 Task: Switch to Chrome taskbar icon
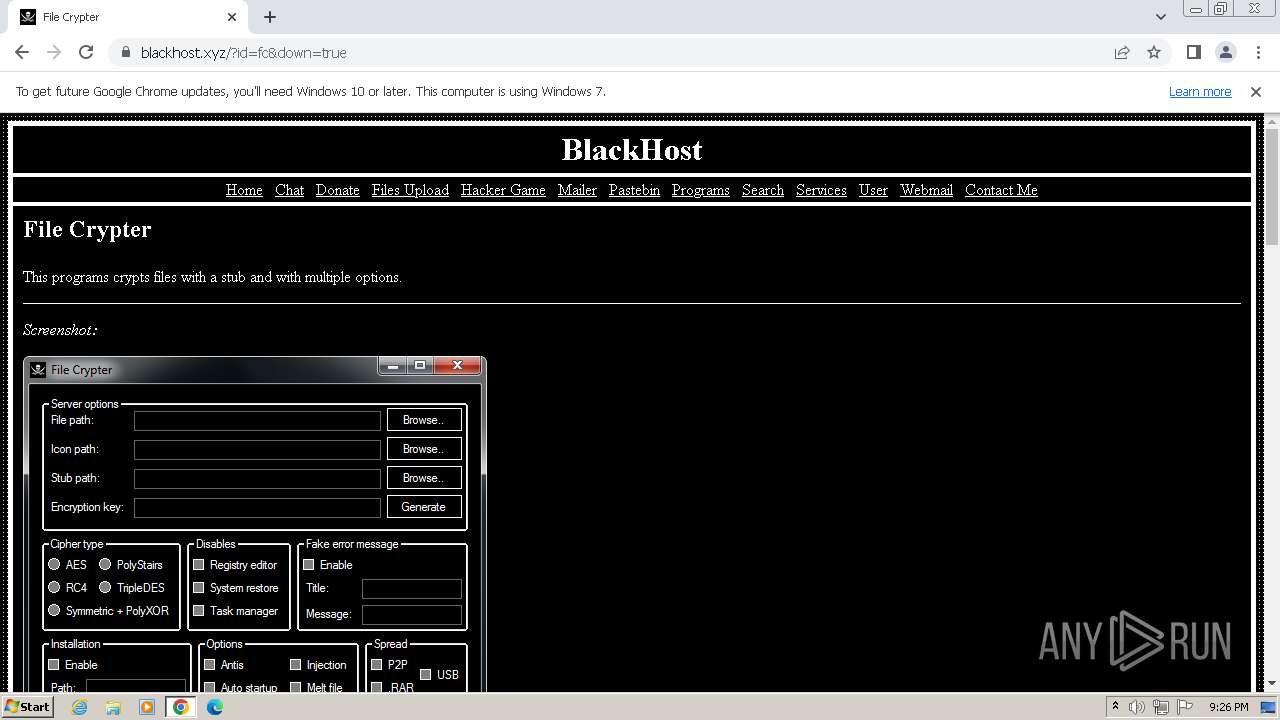(181, 707)
